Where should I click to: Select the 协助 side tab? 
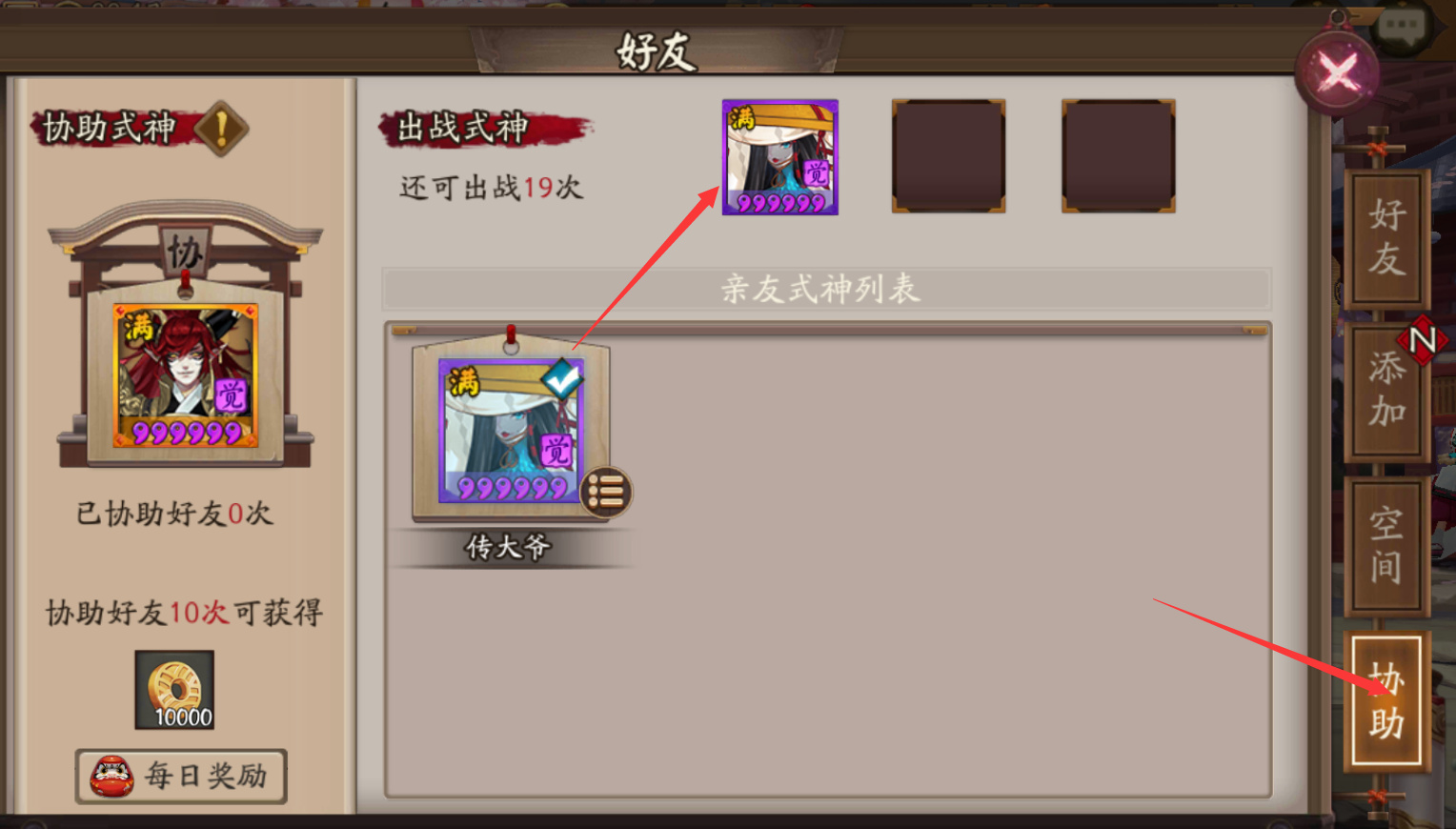click(x=1387, y=701)
